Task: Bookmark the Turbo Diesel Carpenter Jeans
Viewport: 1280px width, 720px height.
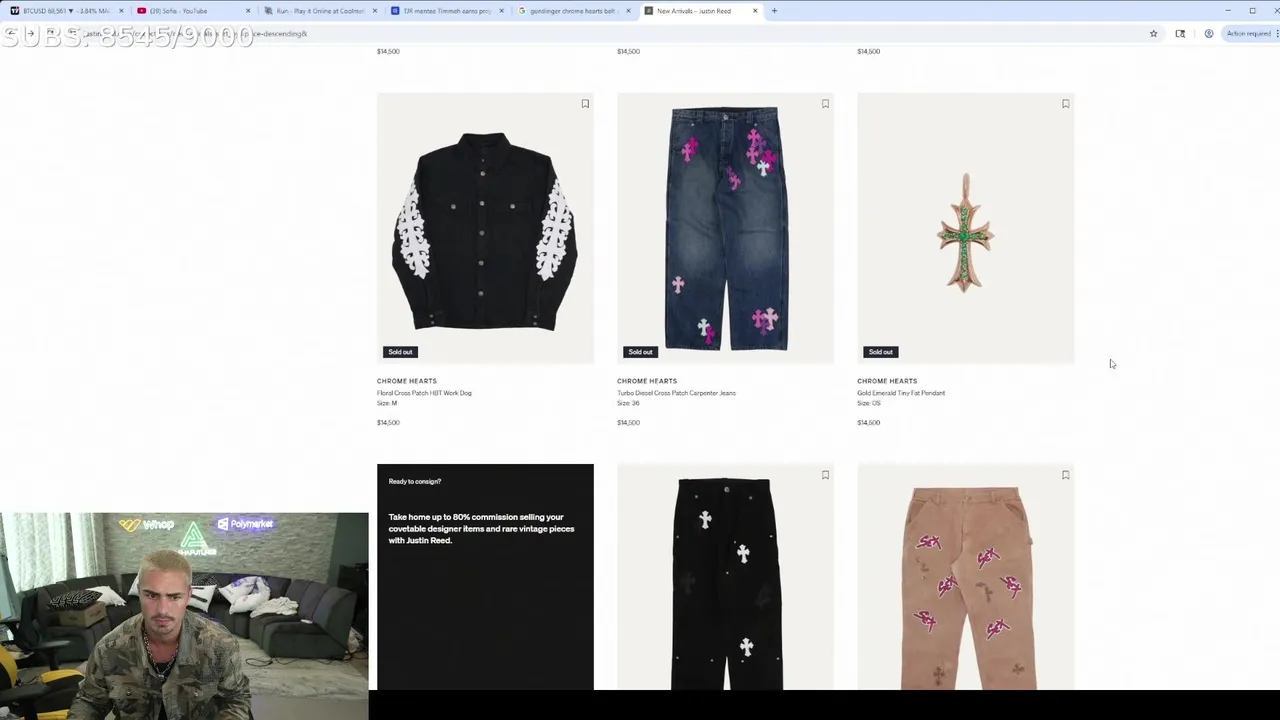Action: (825, 104)
